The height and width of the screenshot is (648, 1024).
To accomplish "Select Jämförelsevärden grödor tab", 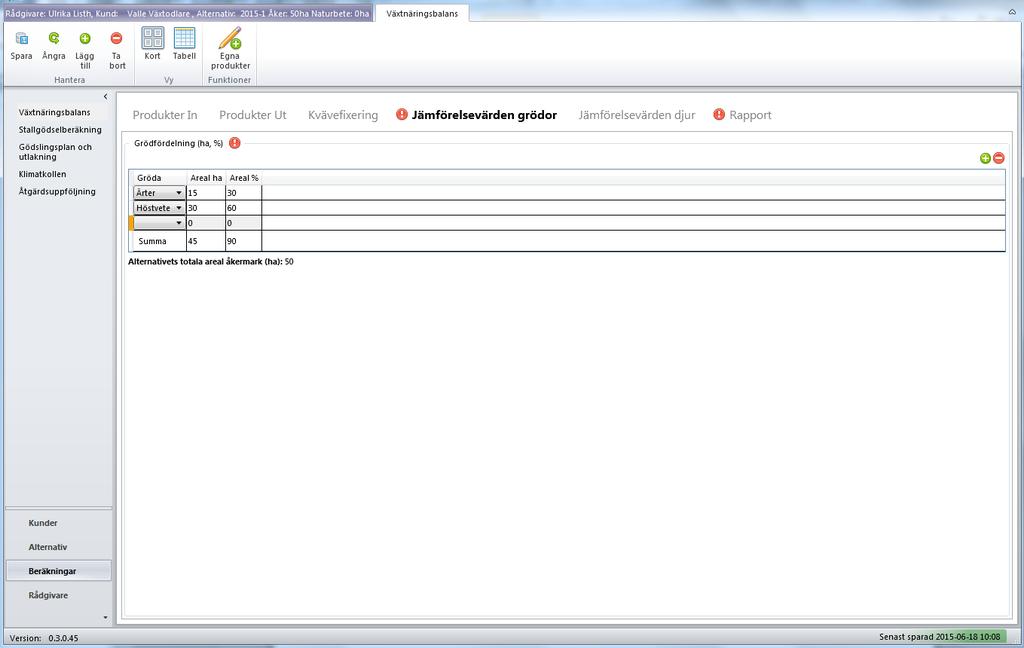I will pyautogui.click(x=484, y=115).
